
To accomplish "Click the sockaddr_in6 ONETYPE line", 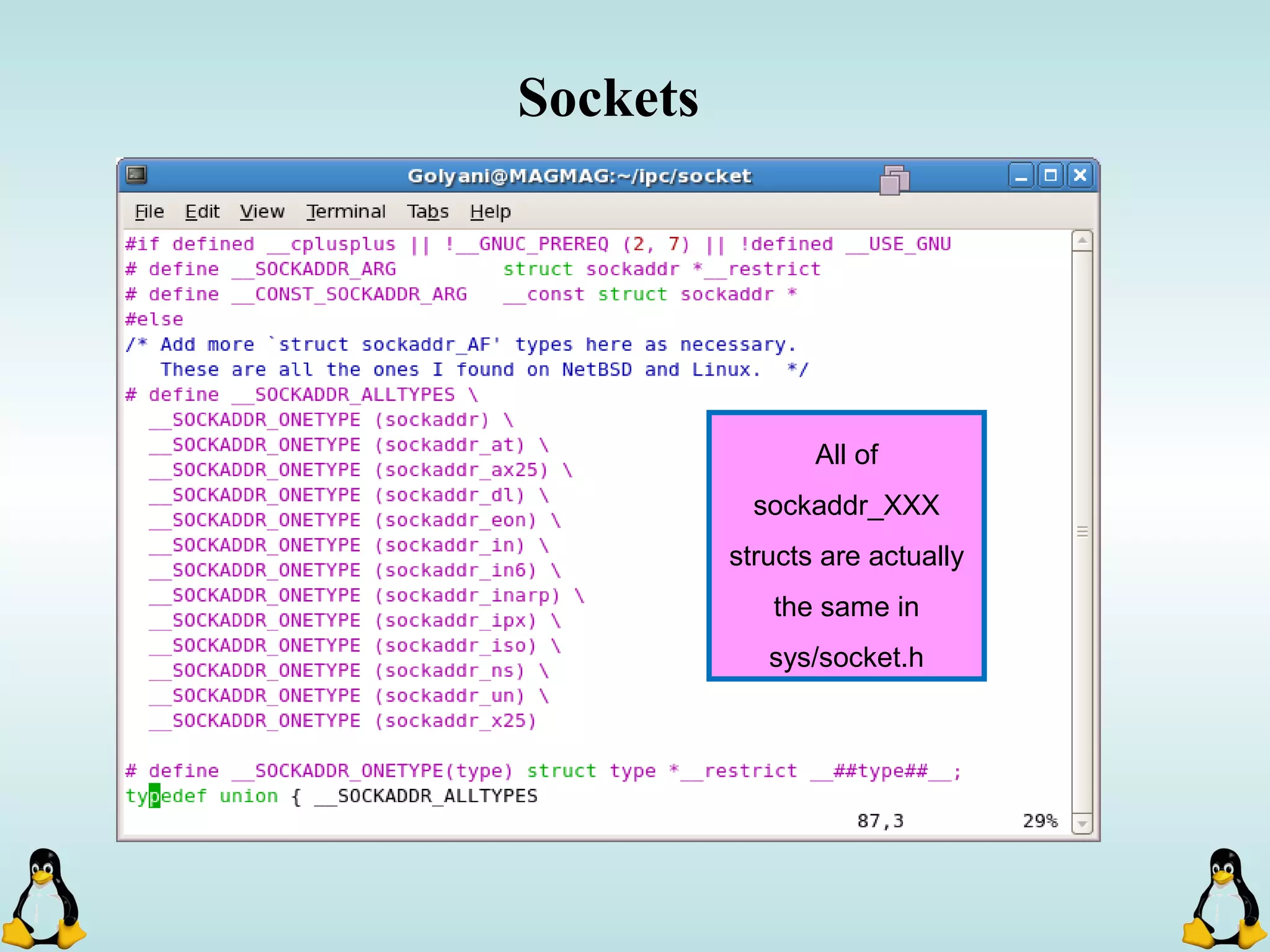I will (355, 571).
